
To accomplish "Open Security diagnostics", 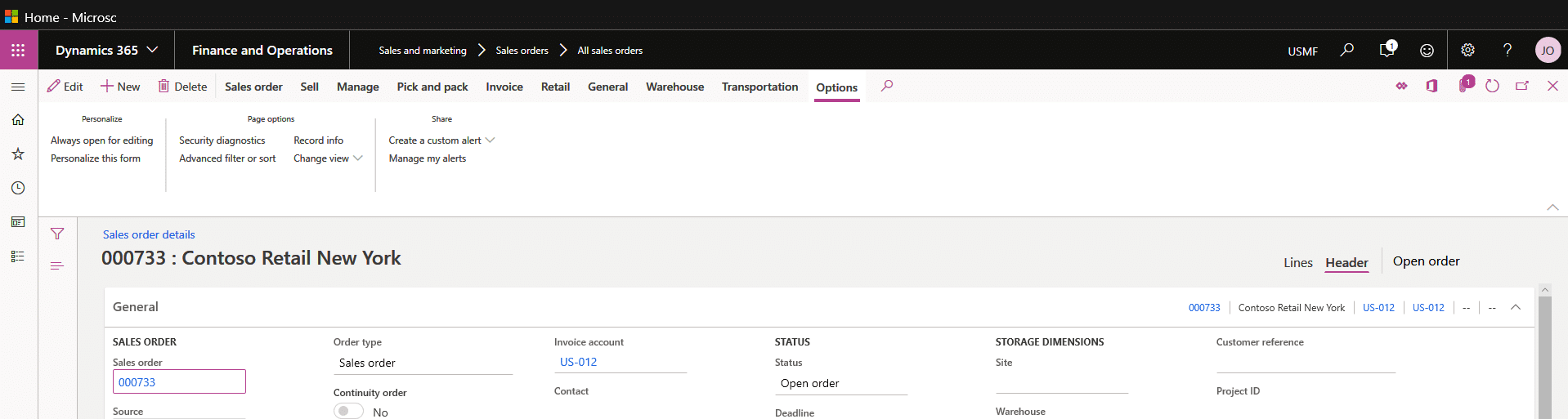I will click(222, 140).
